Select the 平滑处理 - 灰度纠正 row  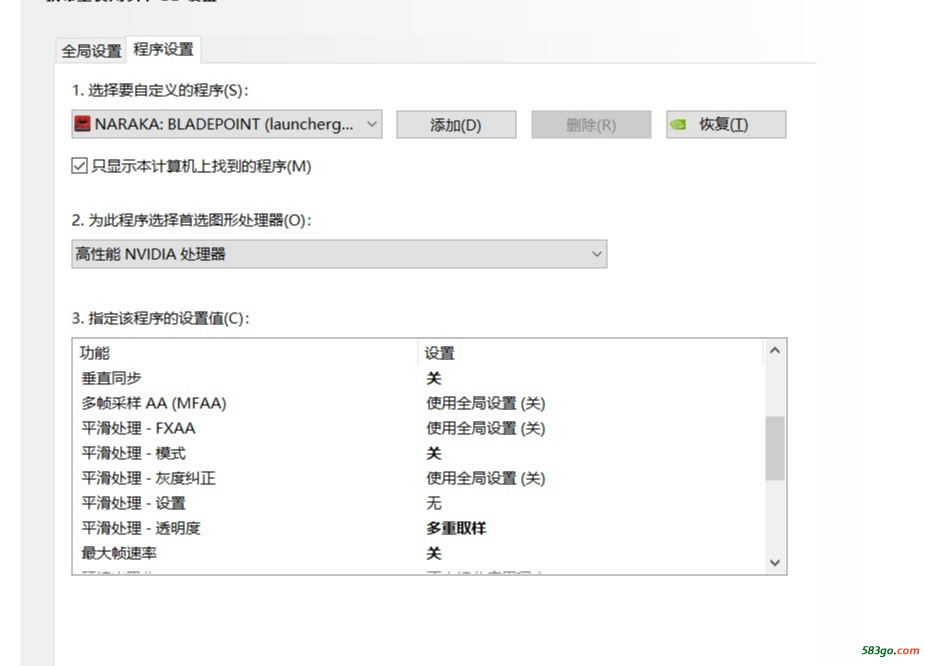click(418, 478)
